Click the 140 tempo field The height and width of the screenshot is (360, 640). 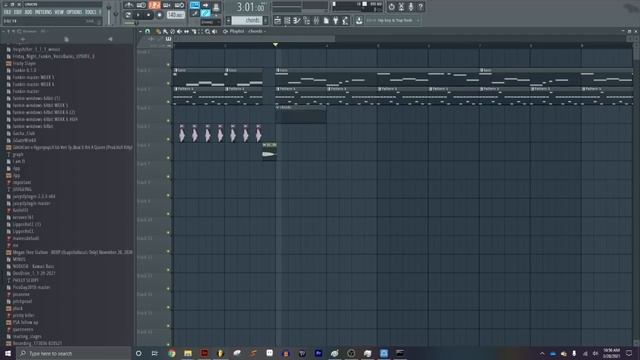pos(176,15)
